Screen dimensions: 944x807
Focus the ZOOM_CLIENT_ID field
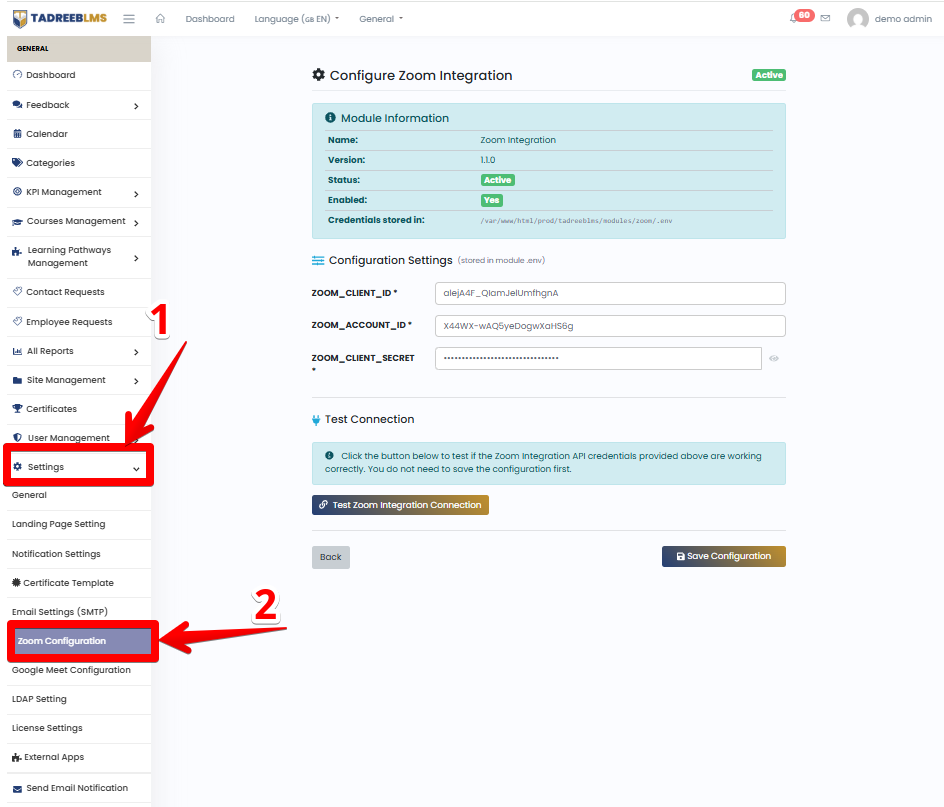pos(610,293)
